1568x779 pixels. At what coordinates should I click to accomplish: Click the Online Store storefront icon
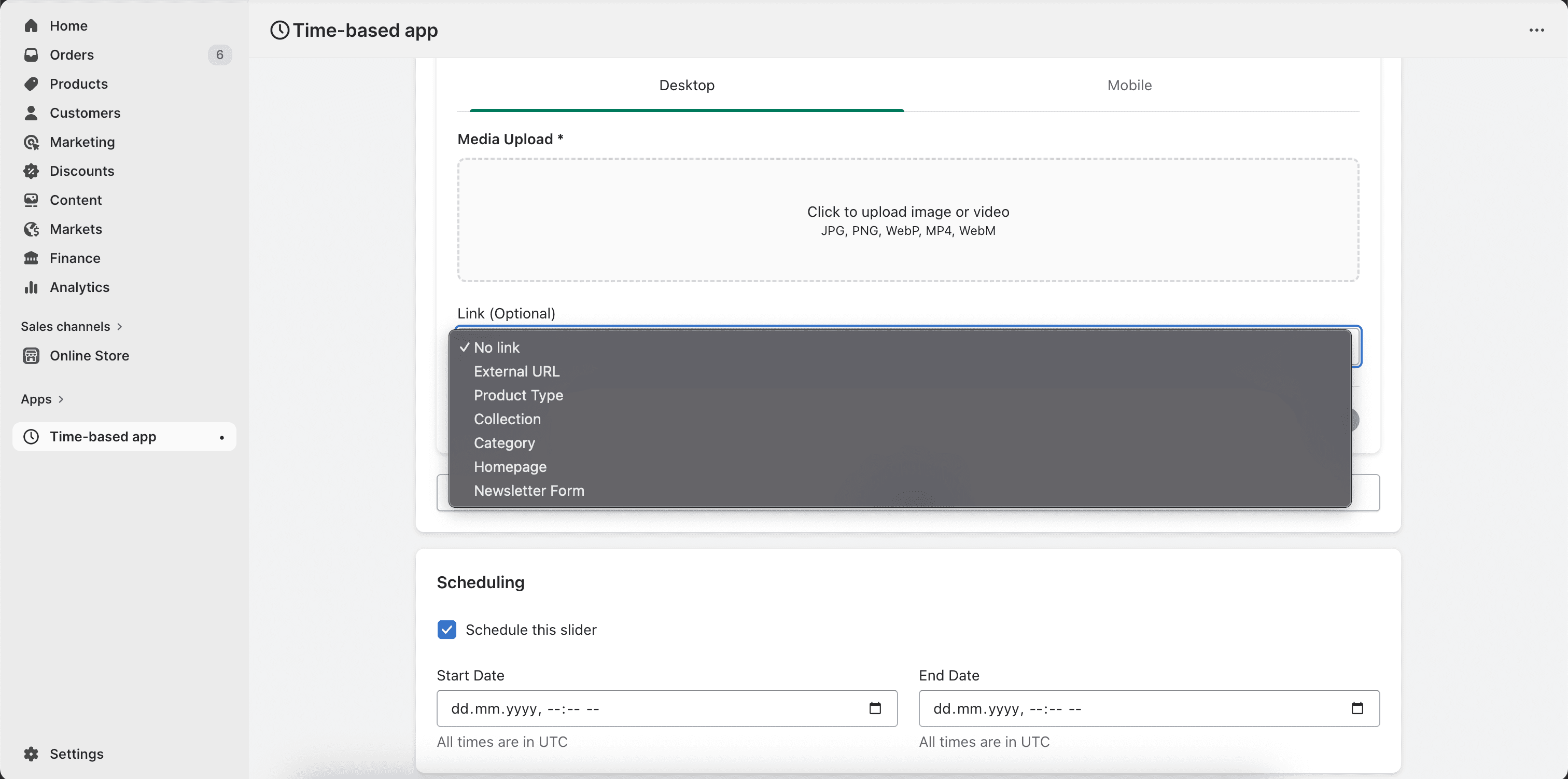[32, 356]
